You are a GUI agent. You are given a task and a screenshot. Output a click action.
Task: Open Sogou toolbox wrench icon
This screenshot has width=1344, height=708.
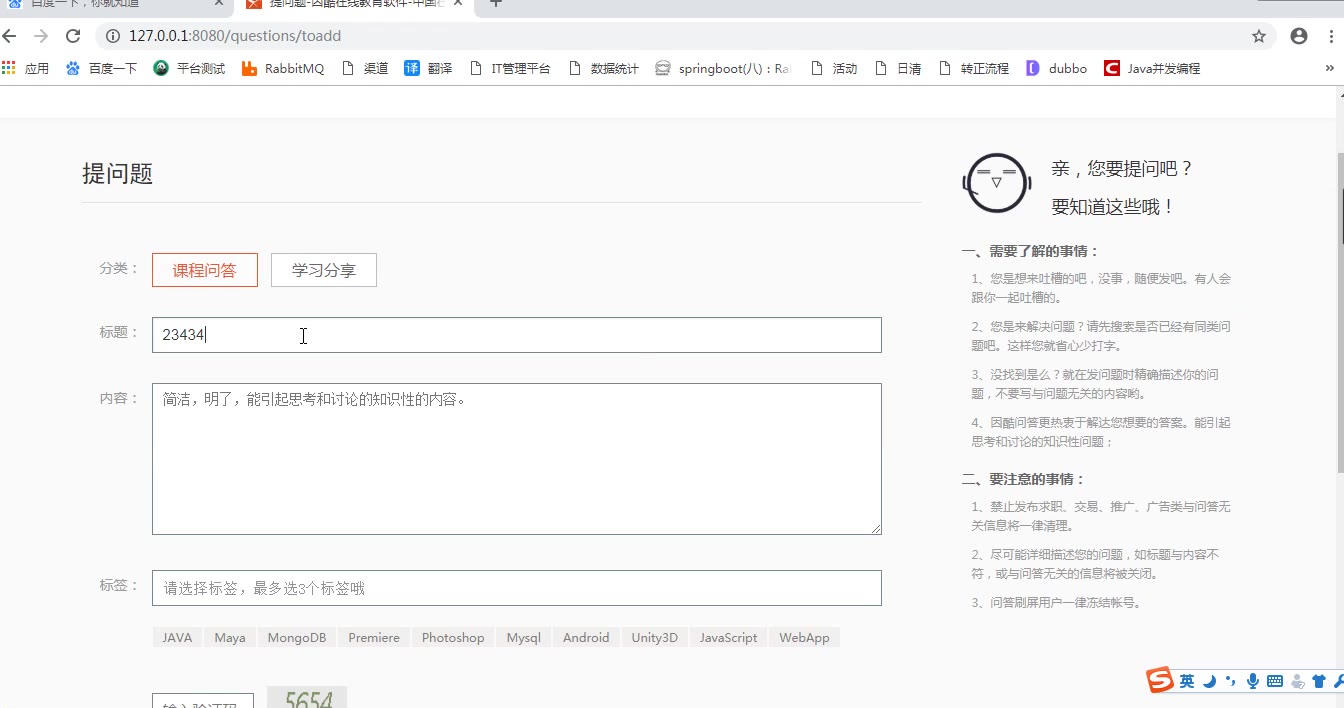[x=1338, y=681]
